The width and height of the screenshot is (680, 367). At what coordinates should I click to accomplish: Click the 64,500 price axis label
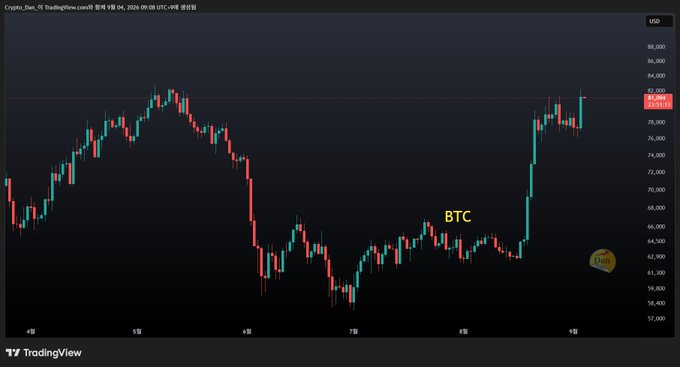click(x=656, y=241)
